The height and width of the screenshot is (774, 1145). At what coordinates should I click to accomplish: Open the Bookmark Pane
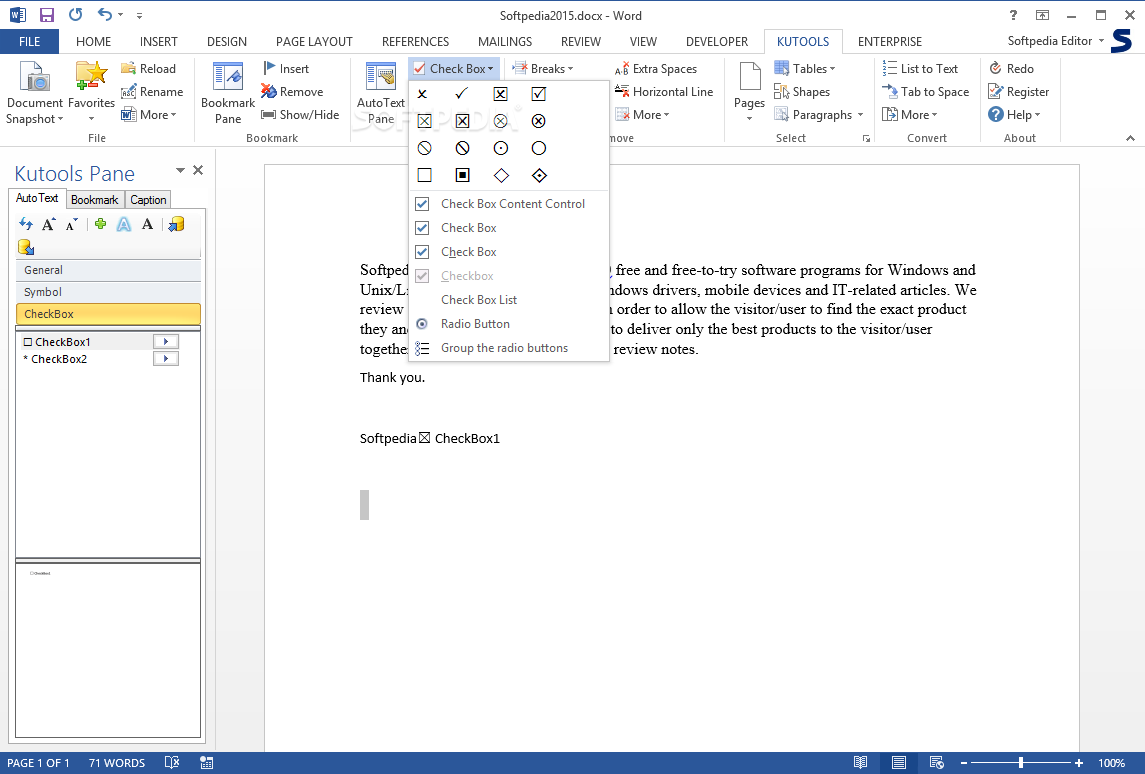[x=228, y=93]
